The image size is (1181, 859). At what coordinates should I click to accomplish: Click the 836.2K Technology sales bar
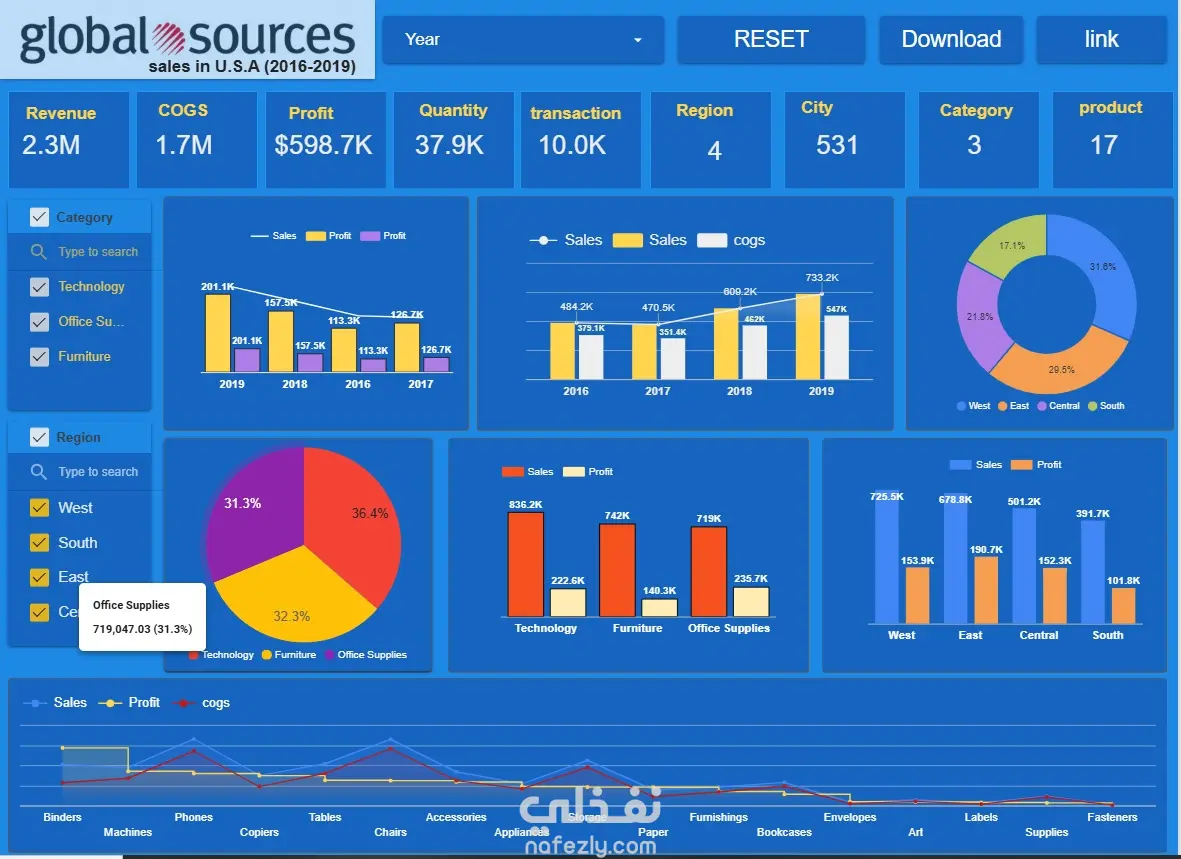click(x=526, y=564)
